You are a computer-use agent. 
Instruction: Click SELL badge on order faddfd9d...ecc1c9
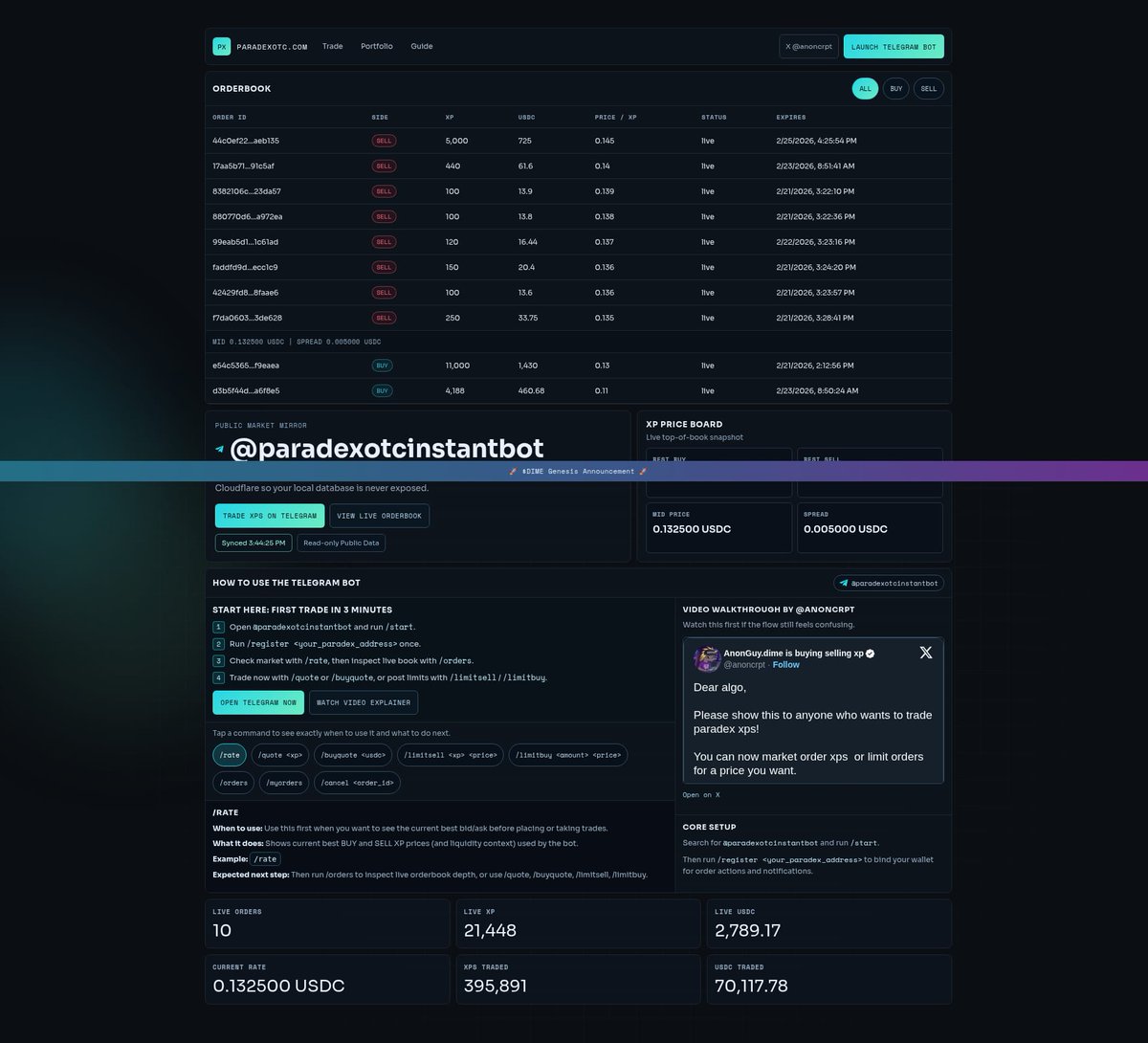tap(384, 267)
